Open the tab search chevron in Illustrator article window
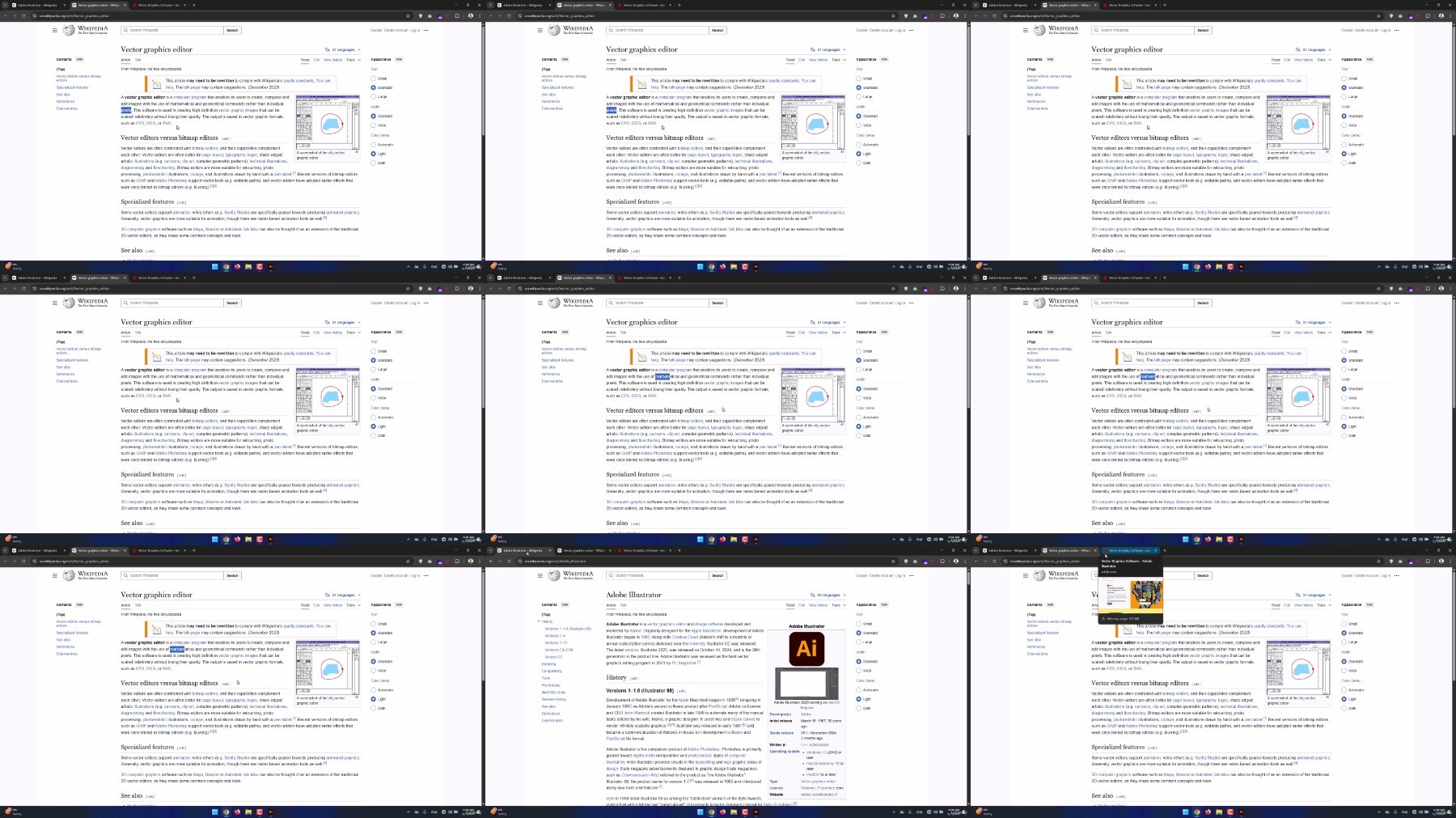 click(492, 550)
